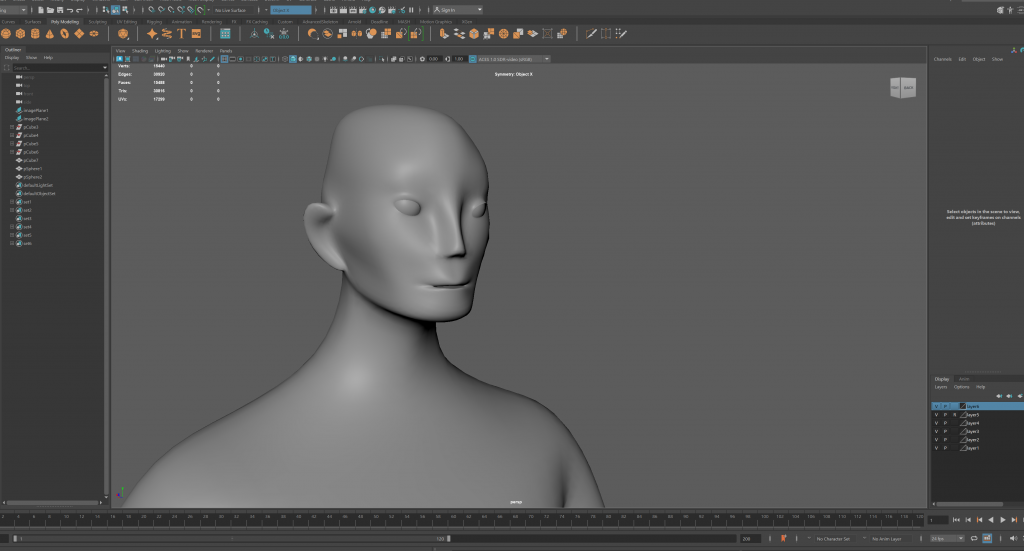This screenshot has width=1024, height=551.
Task: Expand the pCube3 node in Outliner
Action: coord(12,127)
